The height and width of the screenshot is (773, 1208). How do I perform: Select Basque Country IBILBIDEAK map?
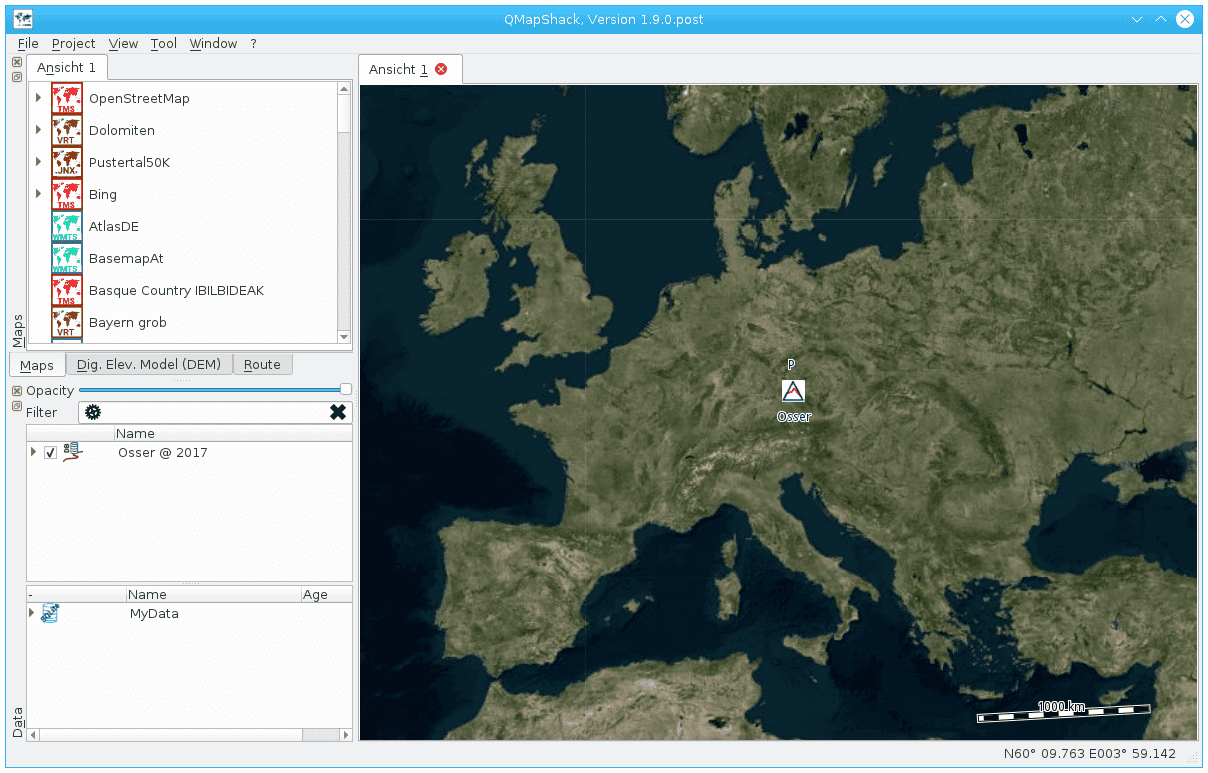point(176,290)
